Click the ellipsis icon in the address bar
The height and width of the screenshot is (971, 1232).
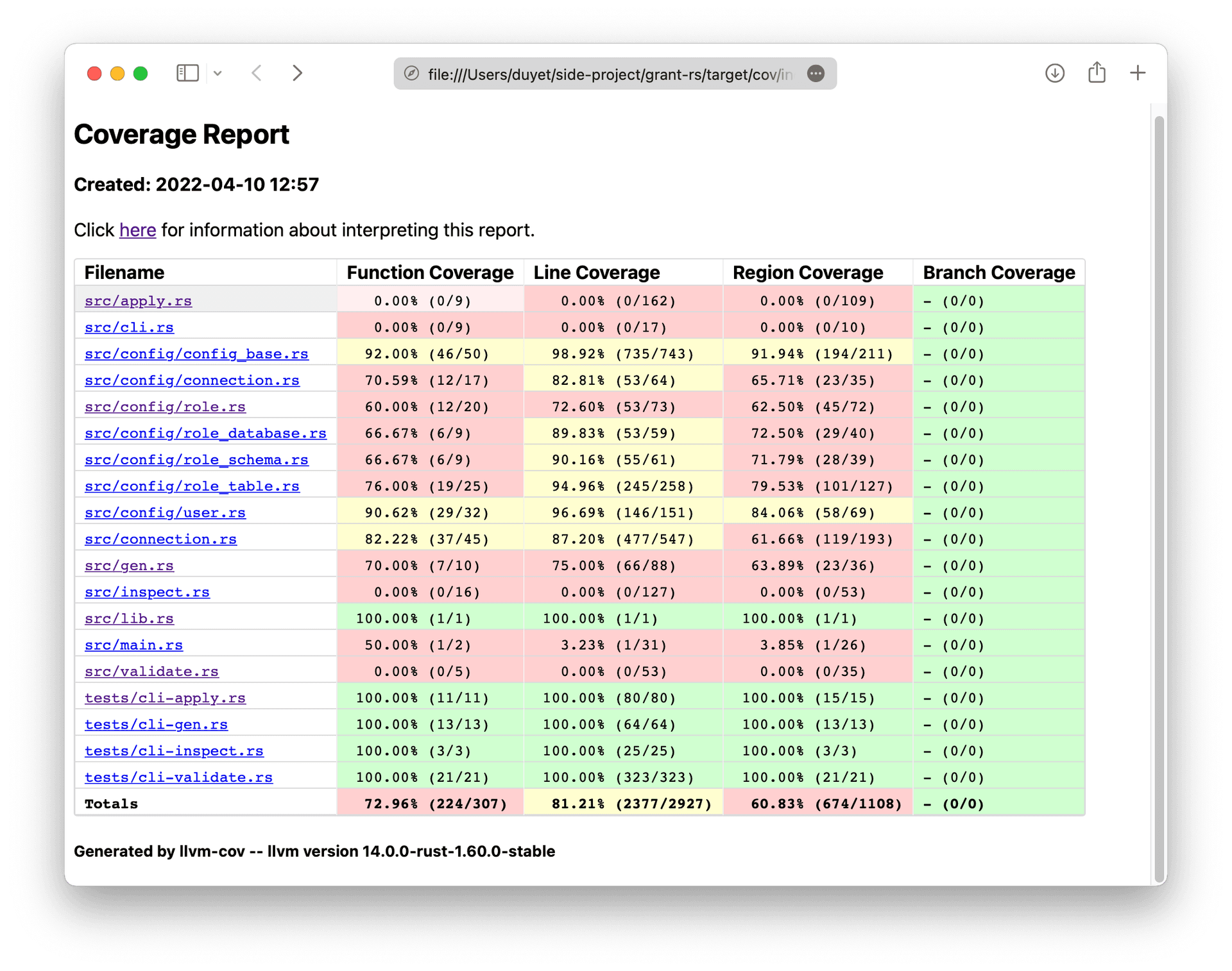pos(816,74)
